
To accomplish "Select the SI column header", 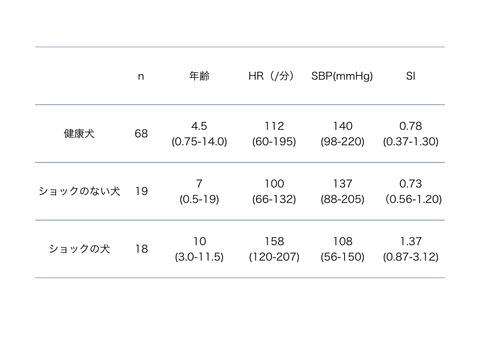I will [411, 76].
